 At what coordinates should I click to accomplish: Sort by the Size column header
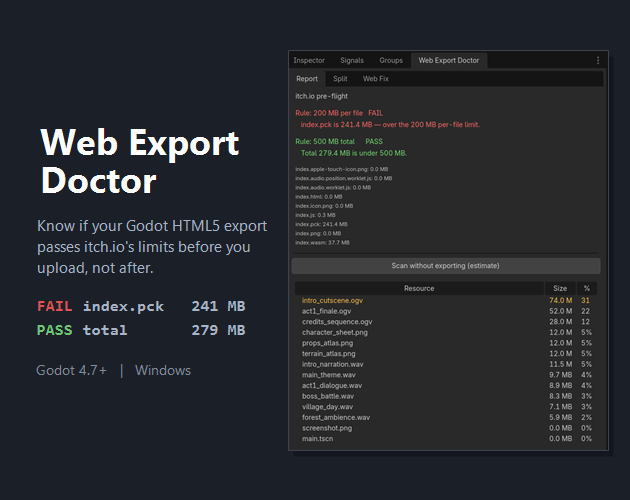point(560,288)
